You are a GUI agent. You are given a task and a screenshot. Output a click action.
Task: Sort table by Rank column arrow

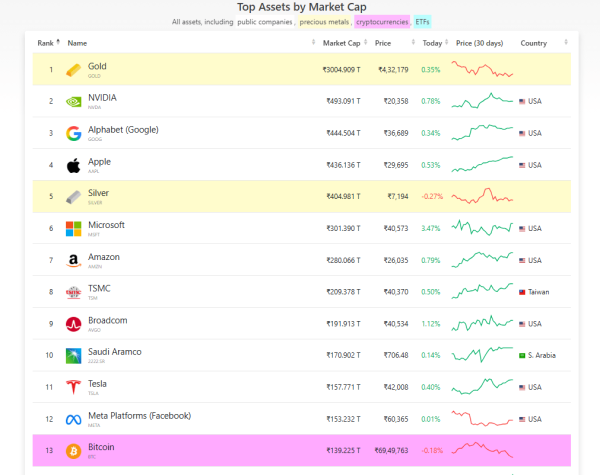tap(58, 42)
